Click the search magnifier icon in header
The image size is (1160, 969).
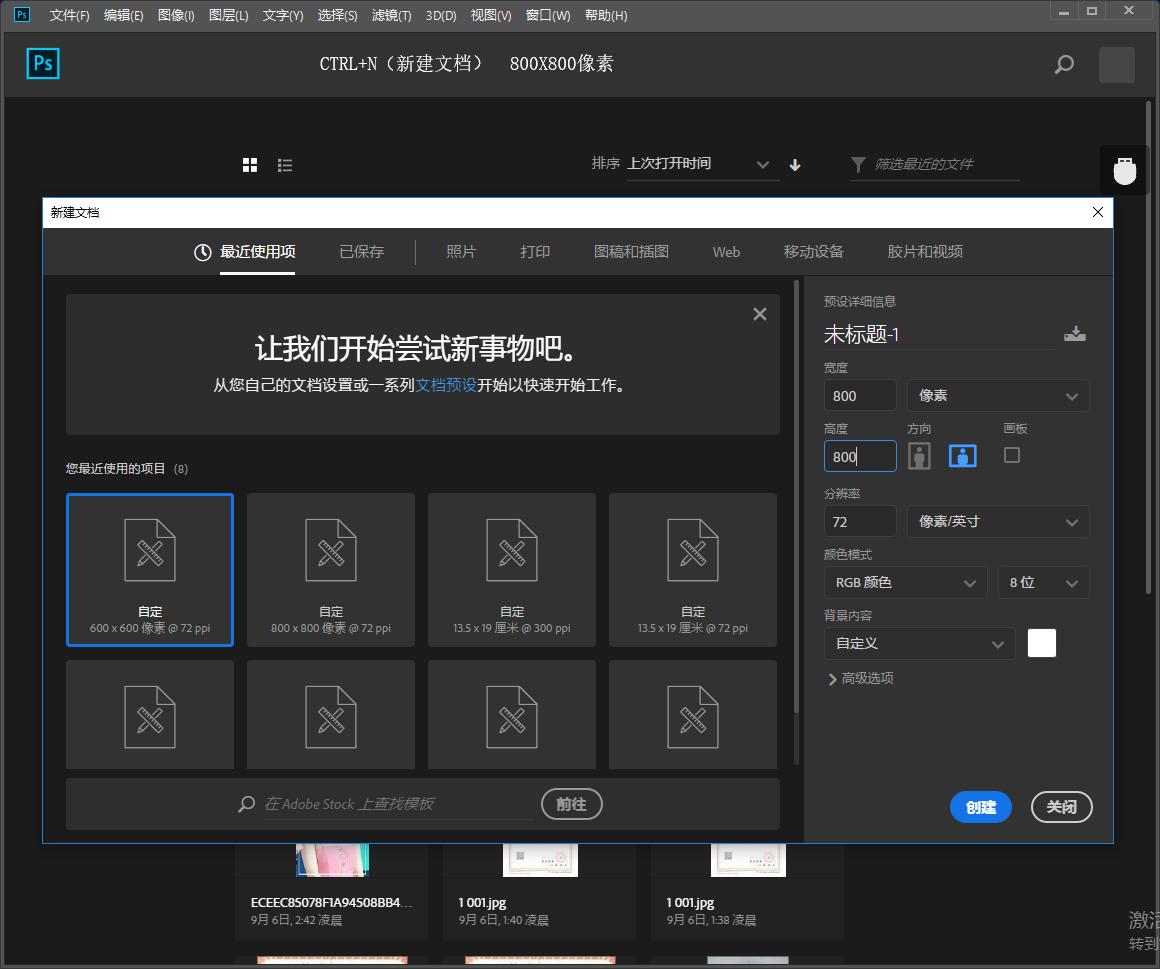[x=1064, y=65]
